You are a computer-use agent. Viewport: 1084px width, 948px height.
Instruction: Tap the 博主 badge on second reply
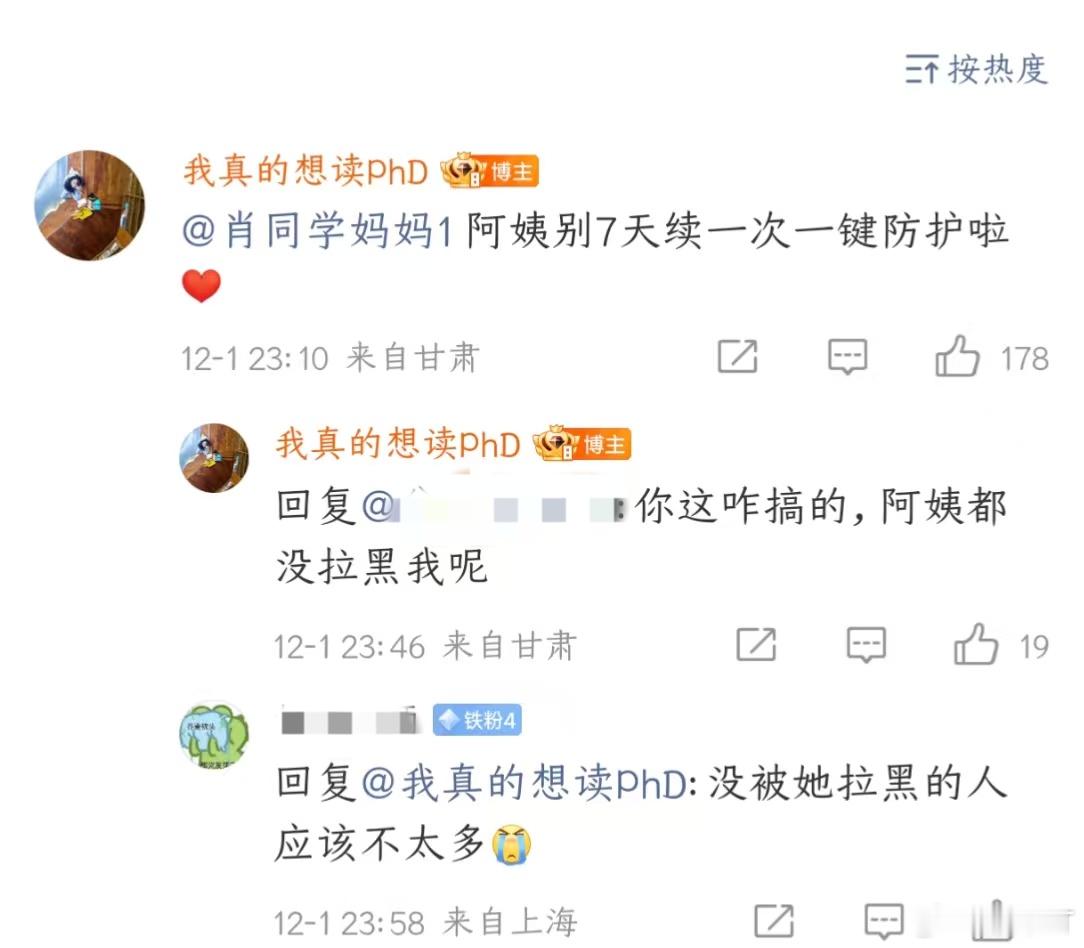[x=582, y=443]
